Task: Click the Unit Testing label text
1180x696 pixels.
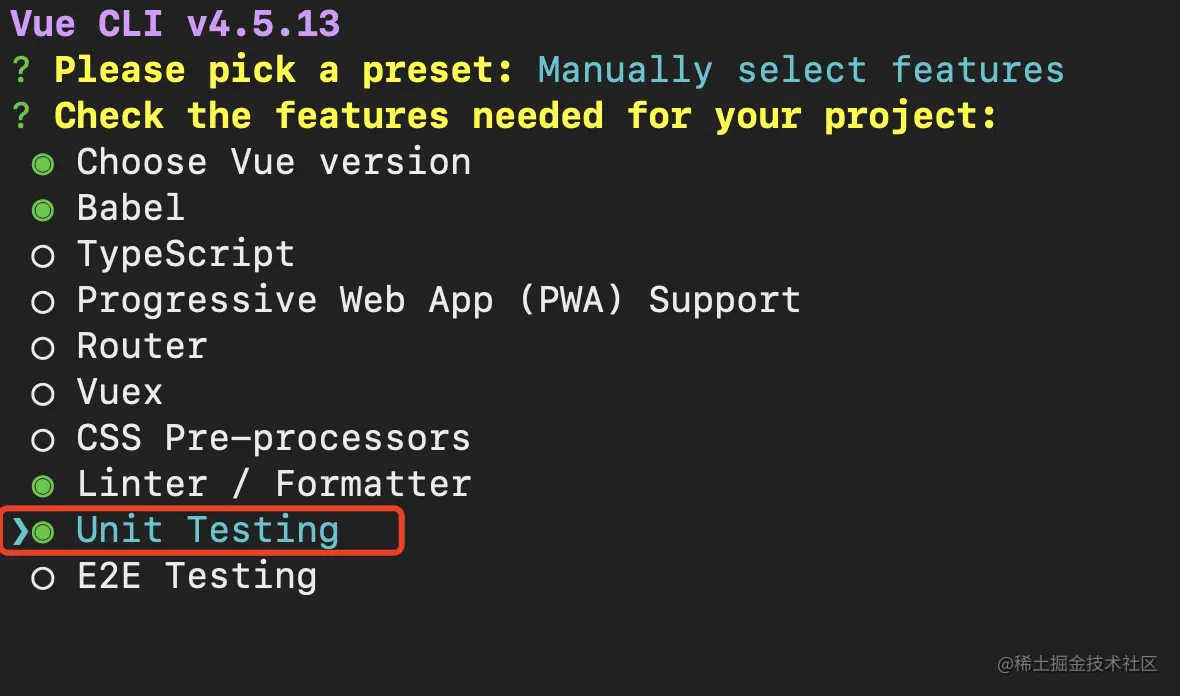Action: (x=208, y=530)
